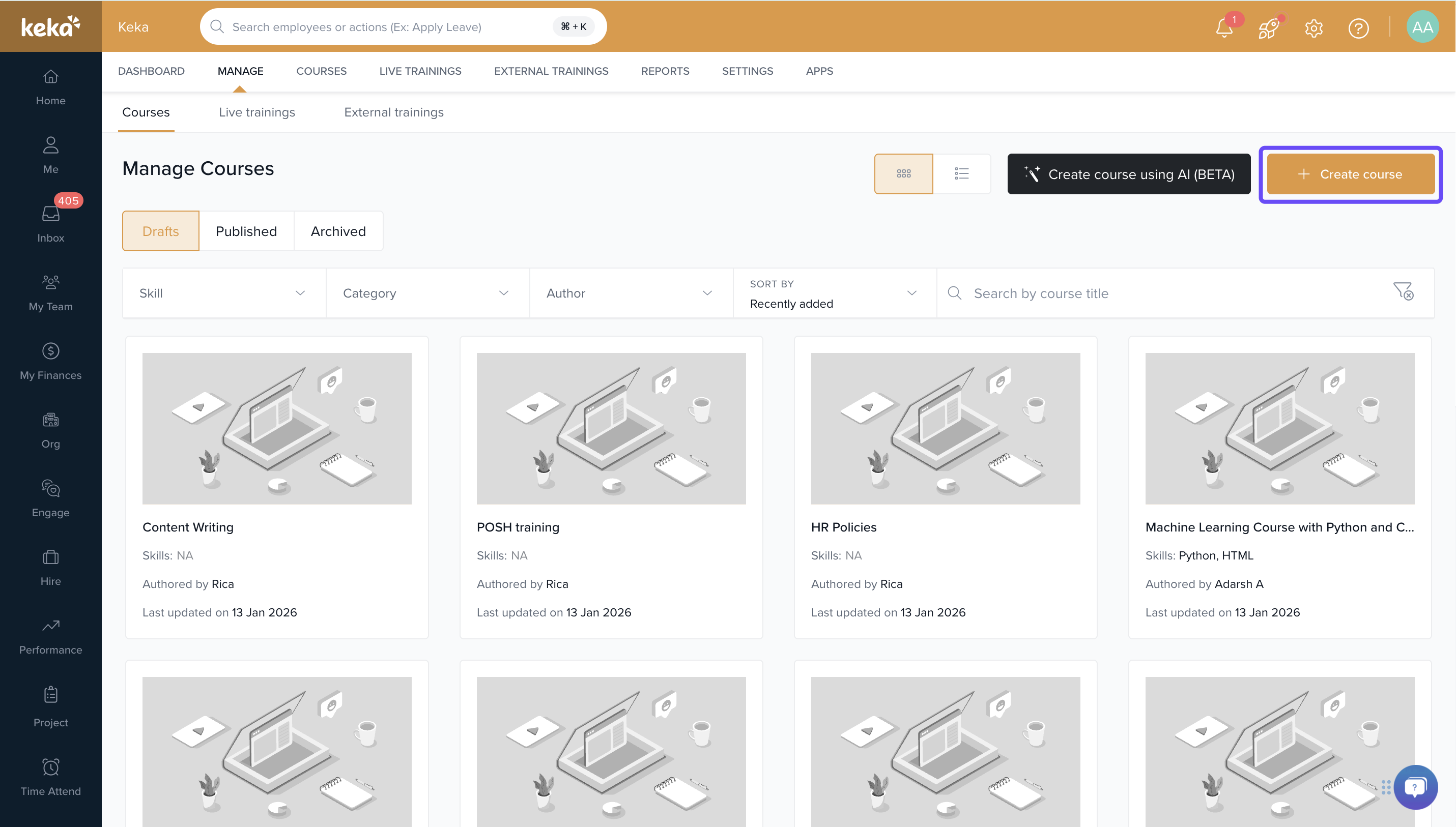Screen dimensions: 1456x827
Task: Click the rocket what's new icon
Action: 1268,27
